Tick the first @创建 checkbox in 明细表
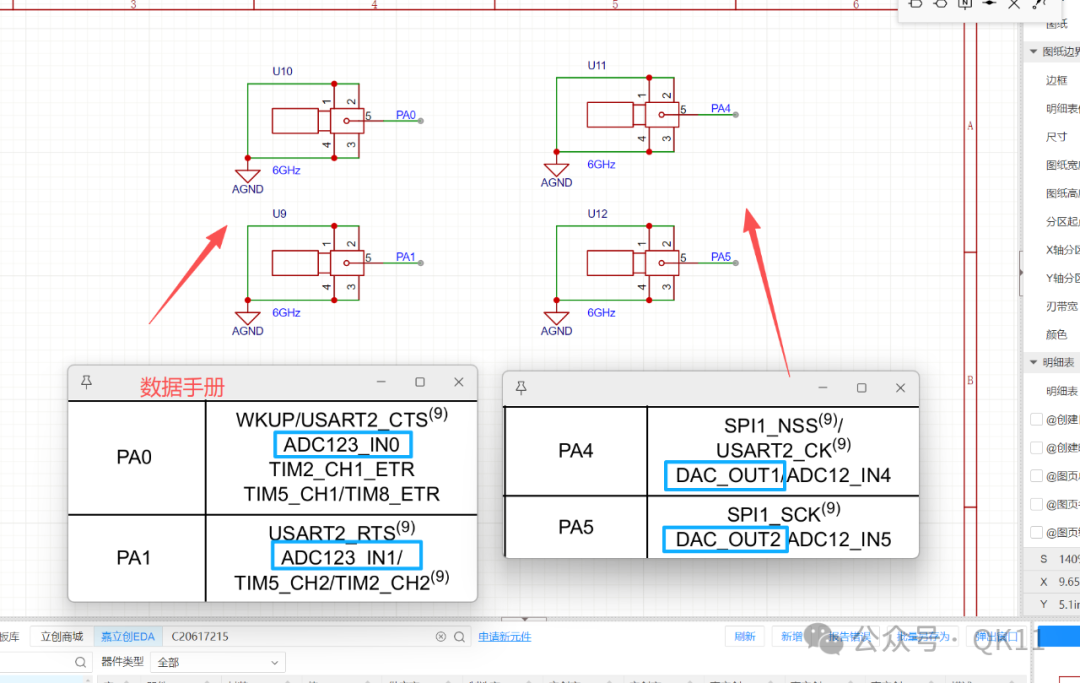This screenshot has width=1080, height=683. pyautogui.click(x=1036, y=419)
